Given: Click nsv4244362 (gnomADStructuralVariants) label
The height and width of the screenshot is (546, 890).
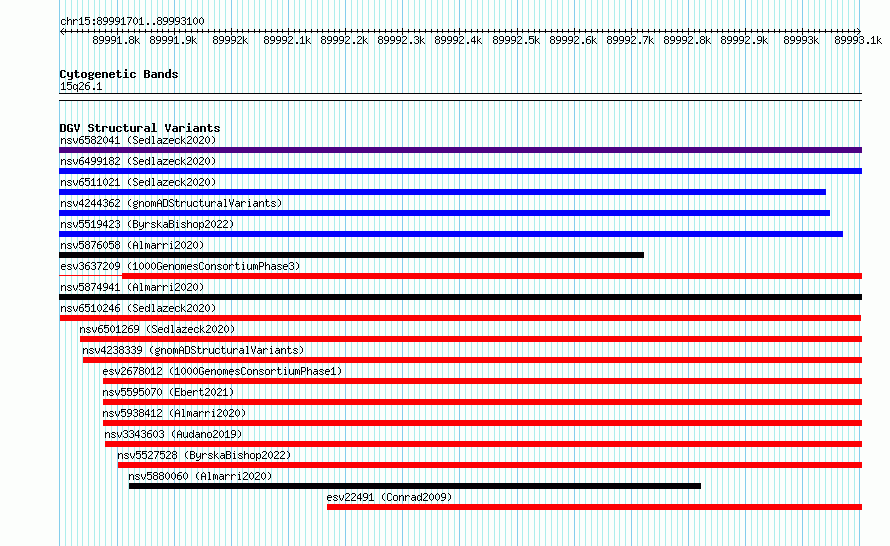Looking at the screenshot, I should [x=171, y=203].
